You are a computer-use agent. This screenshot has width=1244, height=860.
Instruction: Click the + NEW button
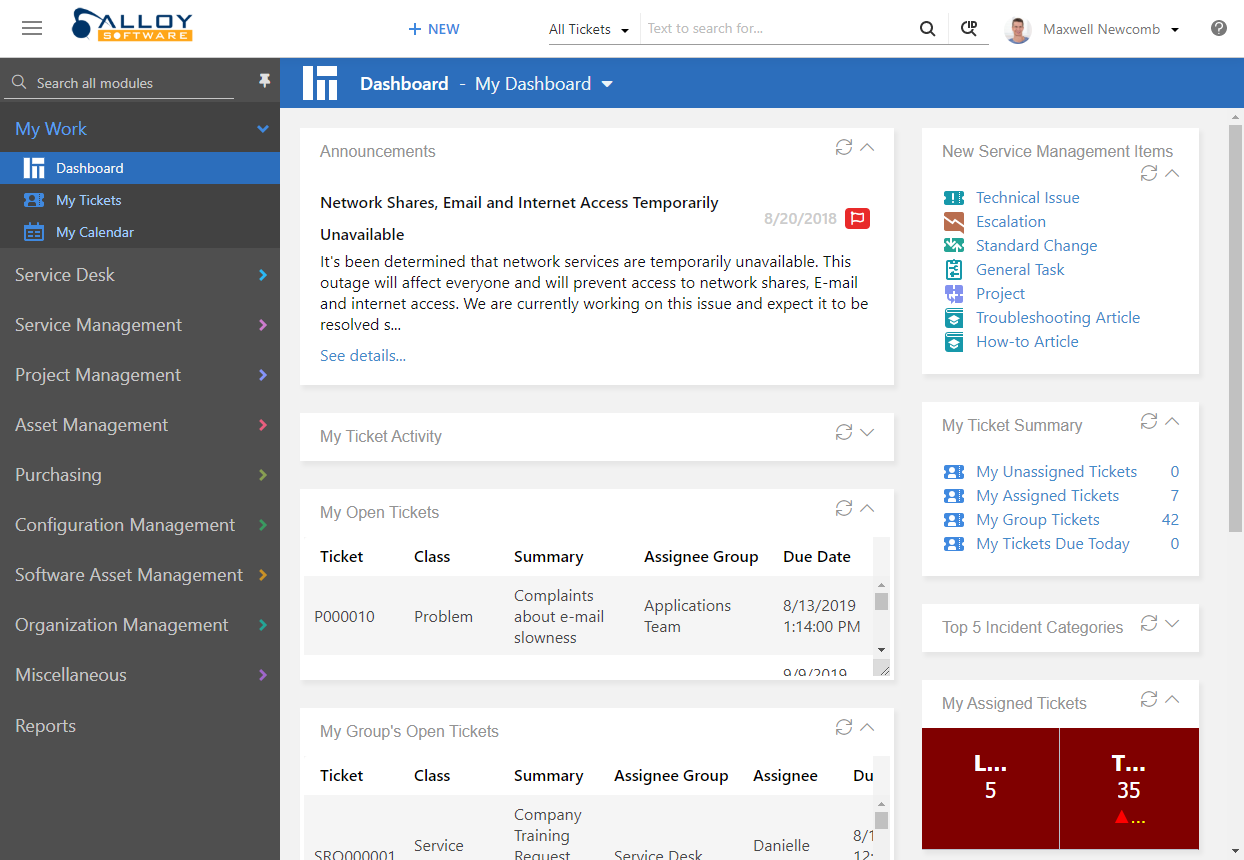pos(434,29)
